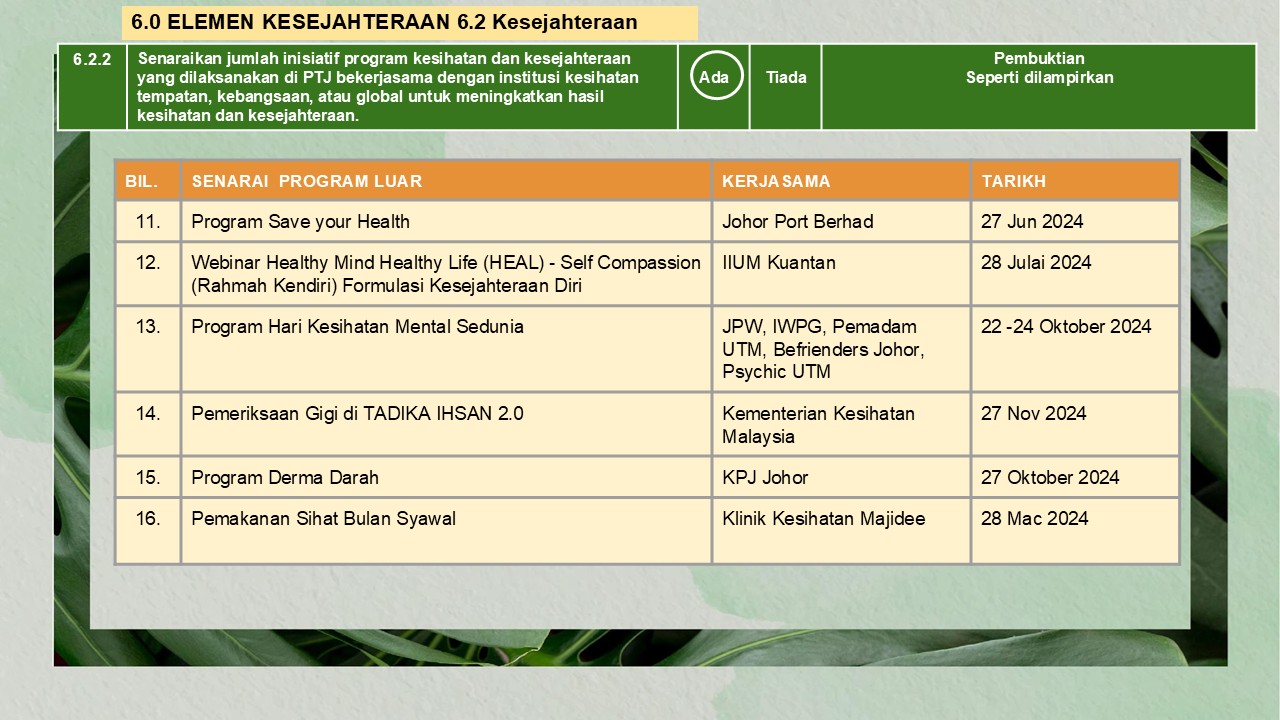Select the circled "Ada" option
Screen dimensions: 1280x720
tap(714, 77)
